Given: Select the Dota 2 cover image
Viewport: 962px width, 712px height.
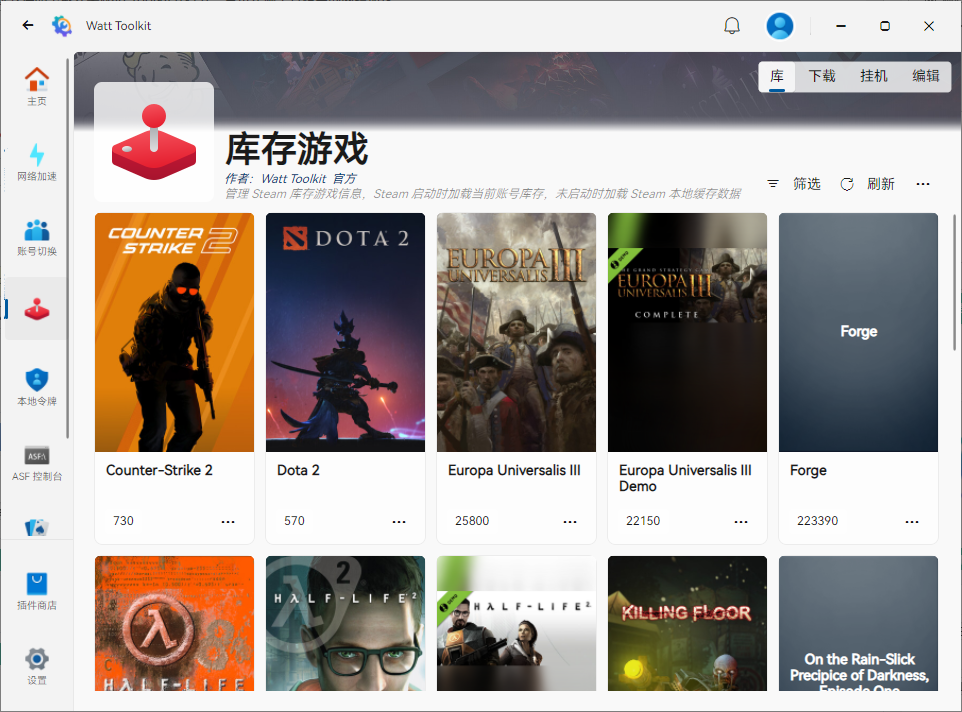Looking at the screenshot, I should (345, 332).
